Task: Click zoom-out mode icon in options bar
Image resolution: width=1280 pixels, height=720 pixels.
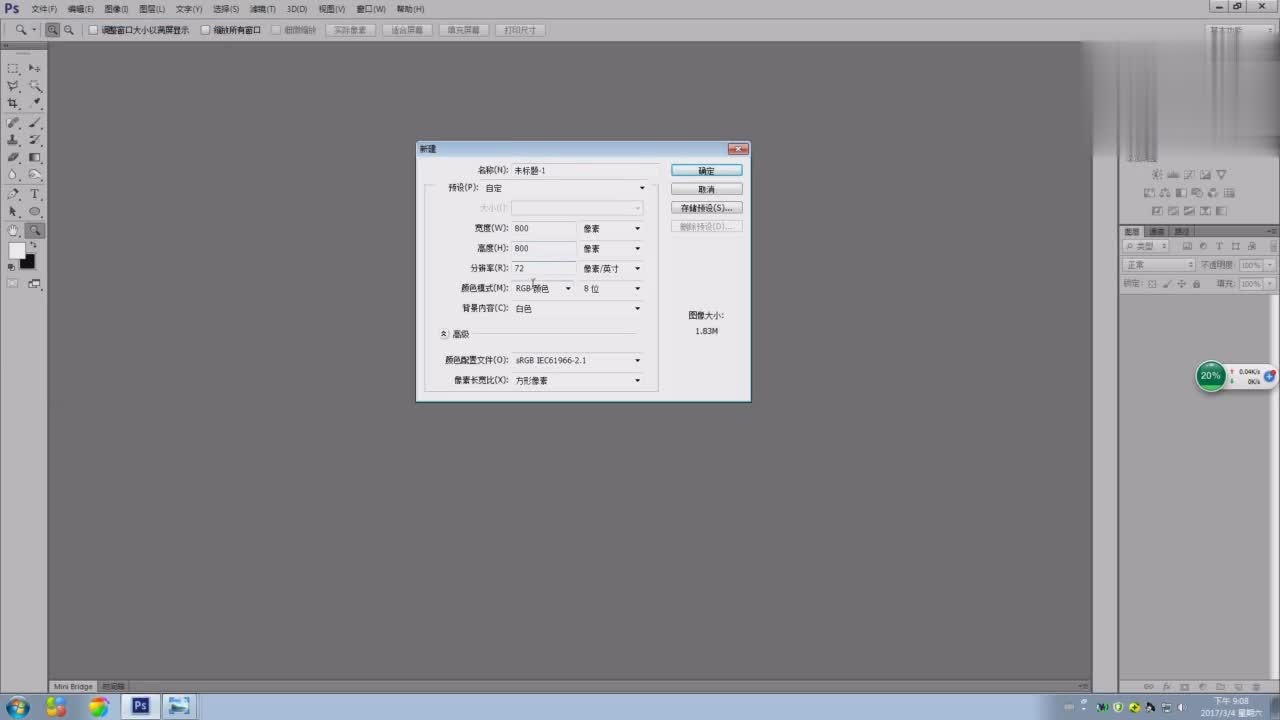Action: click(x=68, y=30)
